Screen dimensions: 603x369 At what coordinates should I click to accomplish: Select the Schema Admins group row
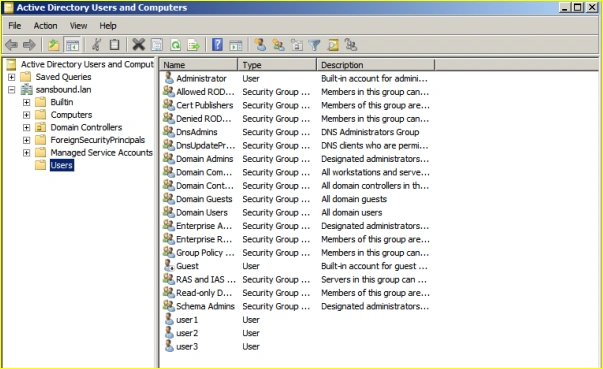296,306
